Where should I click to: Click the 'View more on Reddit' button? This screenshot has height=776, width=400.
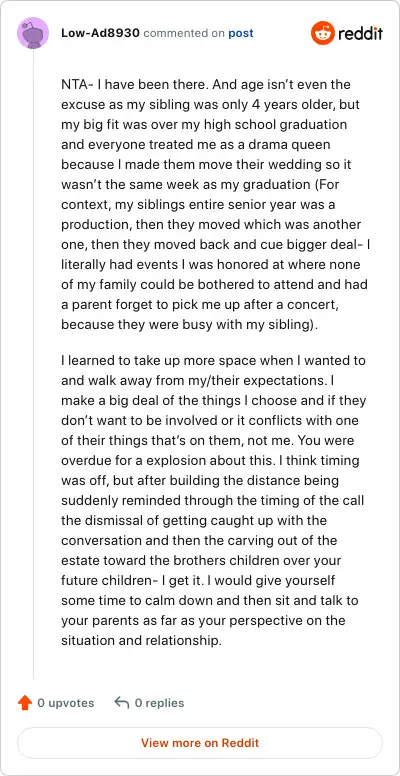pyautogui.click(x=200, y=743)
